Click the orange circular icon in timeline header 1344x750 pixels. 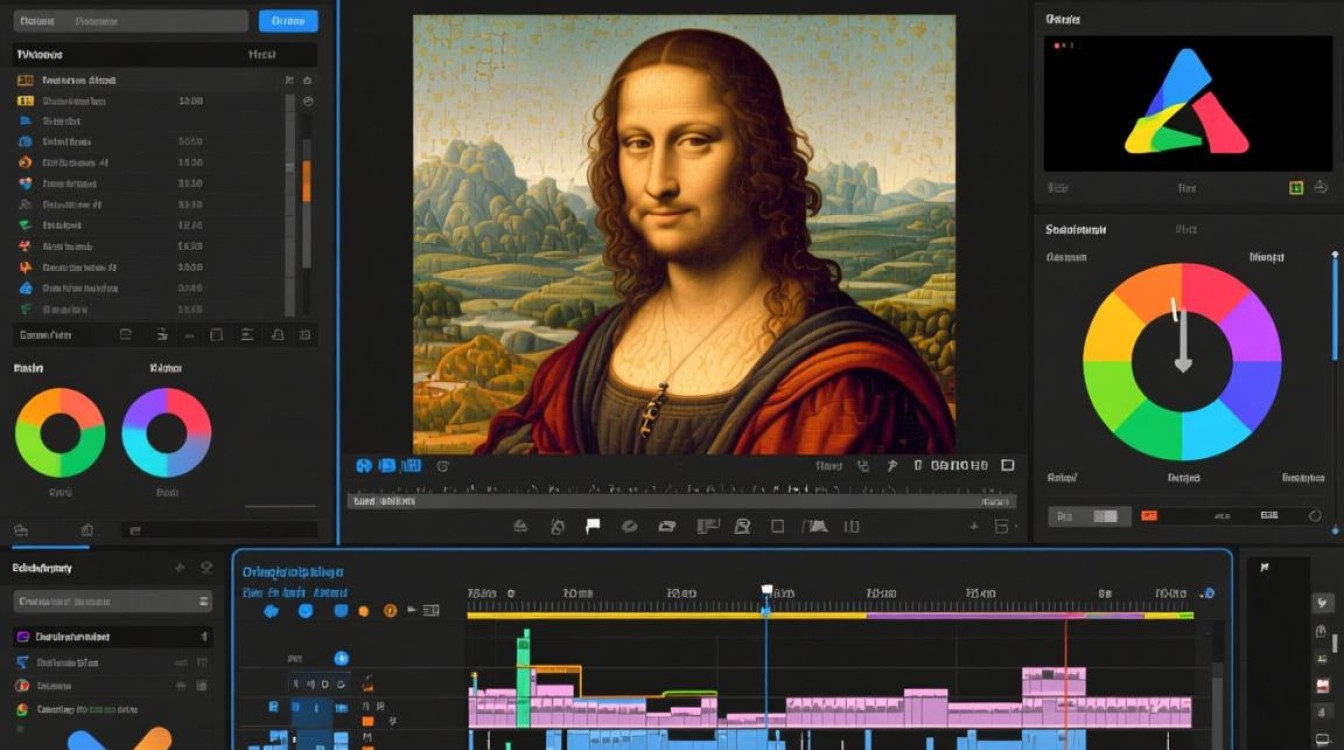click(390, 610)
